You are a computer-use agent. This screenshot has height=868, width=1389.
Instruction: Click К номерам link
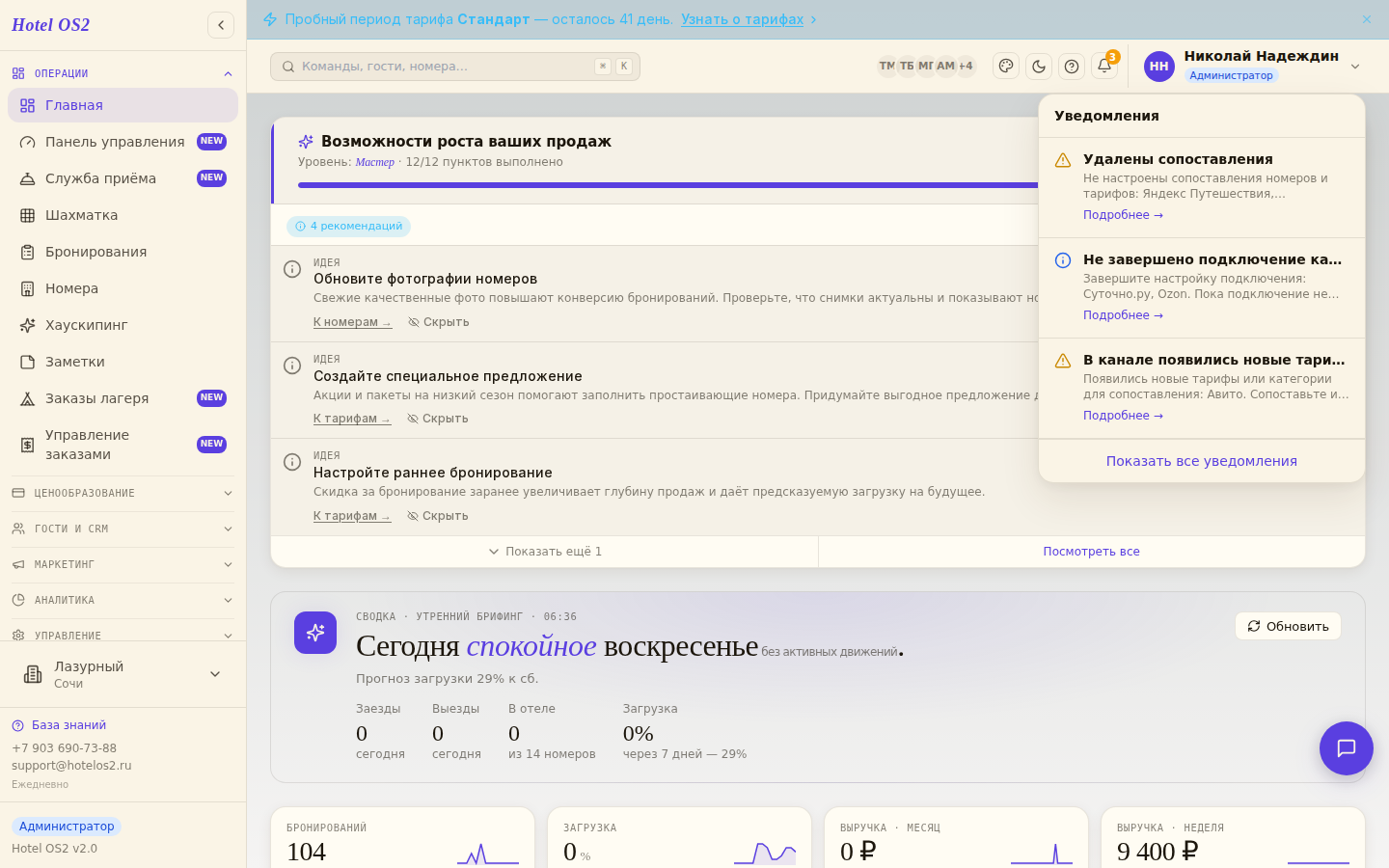pos(352,322)
